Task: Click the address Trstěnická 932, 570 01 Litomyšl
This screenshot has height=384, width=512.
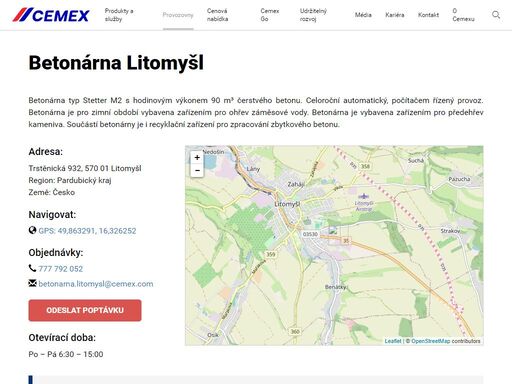Action: point(85,168)
